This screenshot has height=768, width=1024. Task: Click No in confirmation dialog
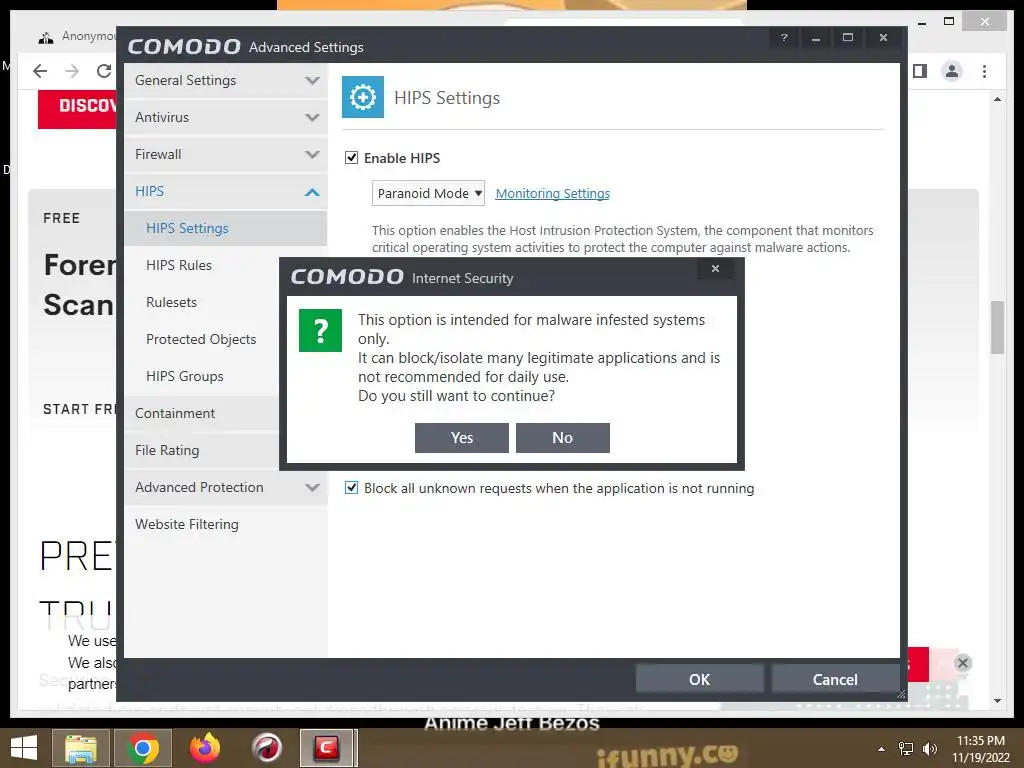pos(562,438)
